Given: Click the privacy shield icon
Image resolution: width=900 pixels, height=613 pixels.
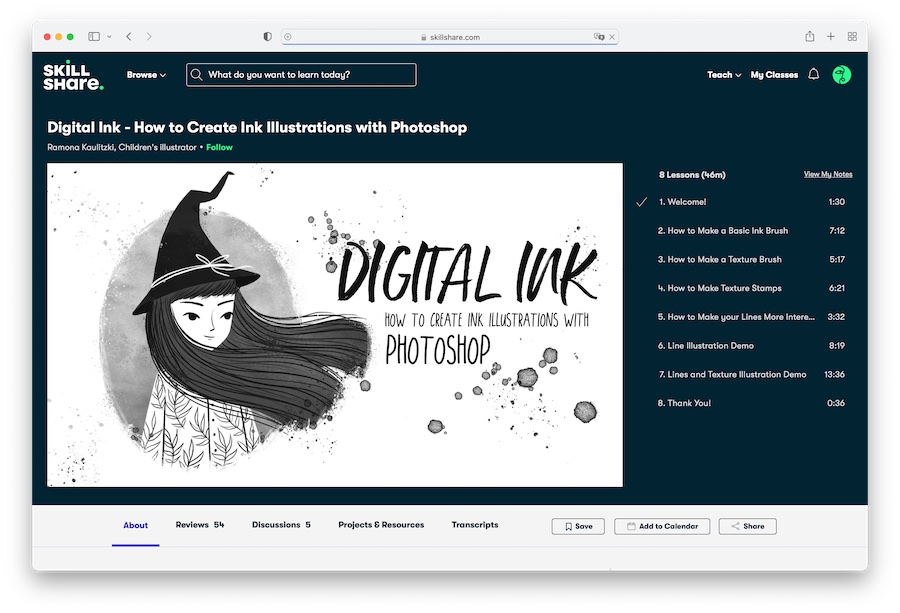Looking at the screenshot, I should click(x=267, y=36).
